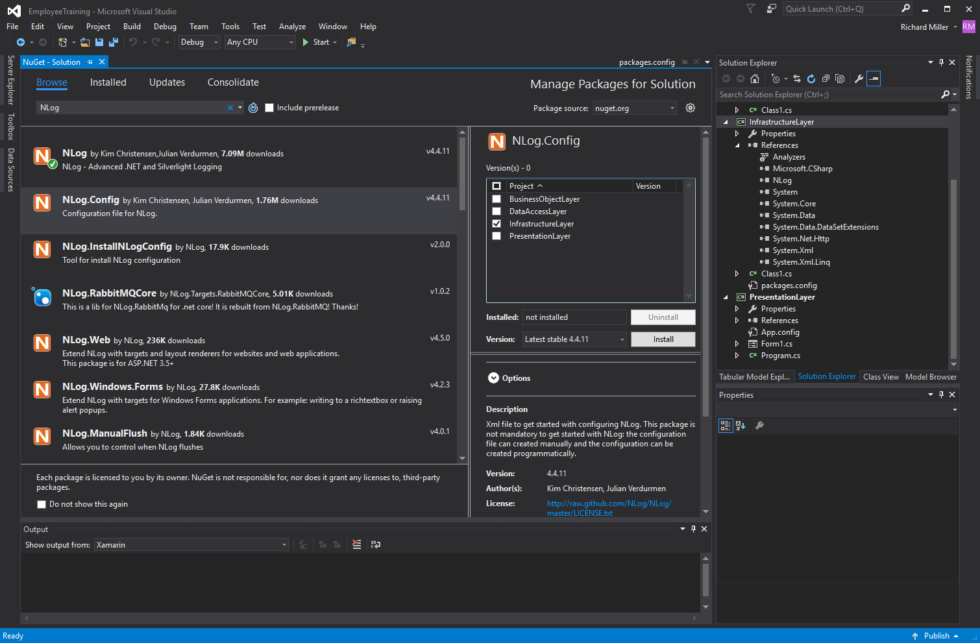Click the Save All icon
Viewport: 980px width, 643px height.
tap(113, 42)
